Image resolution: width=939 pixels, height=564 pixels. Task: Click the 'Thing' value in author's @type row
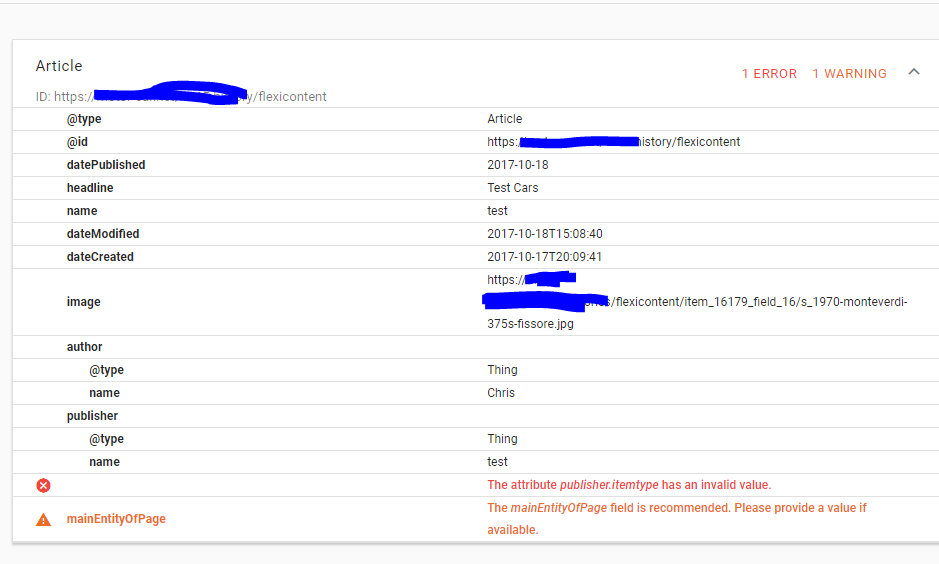502,370
